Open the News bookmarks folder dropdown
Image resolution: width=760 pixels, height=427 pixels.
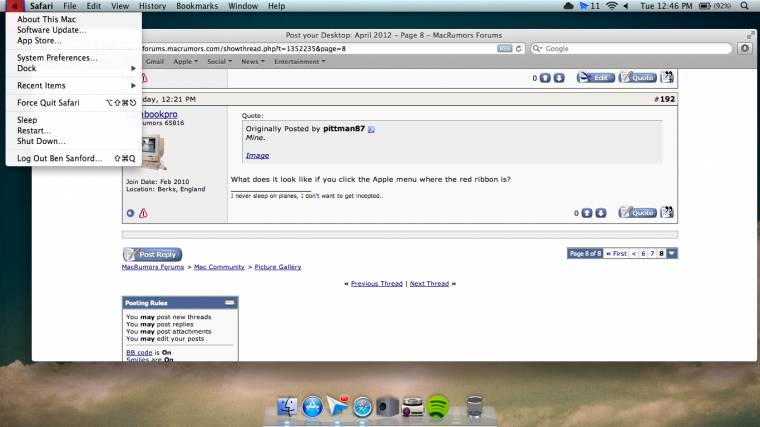click(253, 62)
